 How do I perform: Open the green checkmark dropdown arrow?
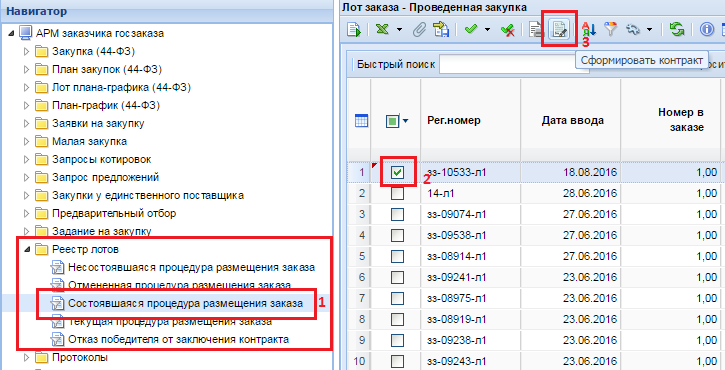(x=487, y=30)
